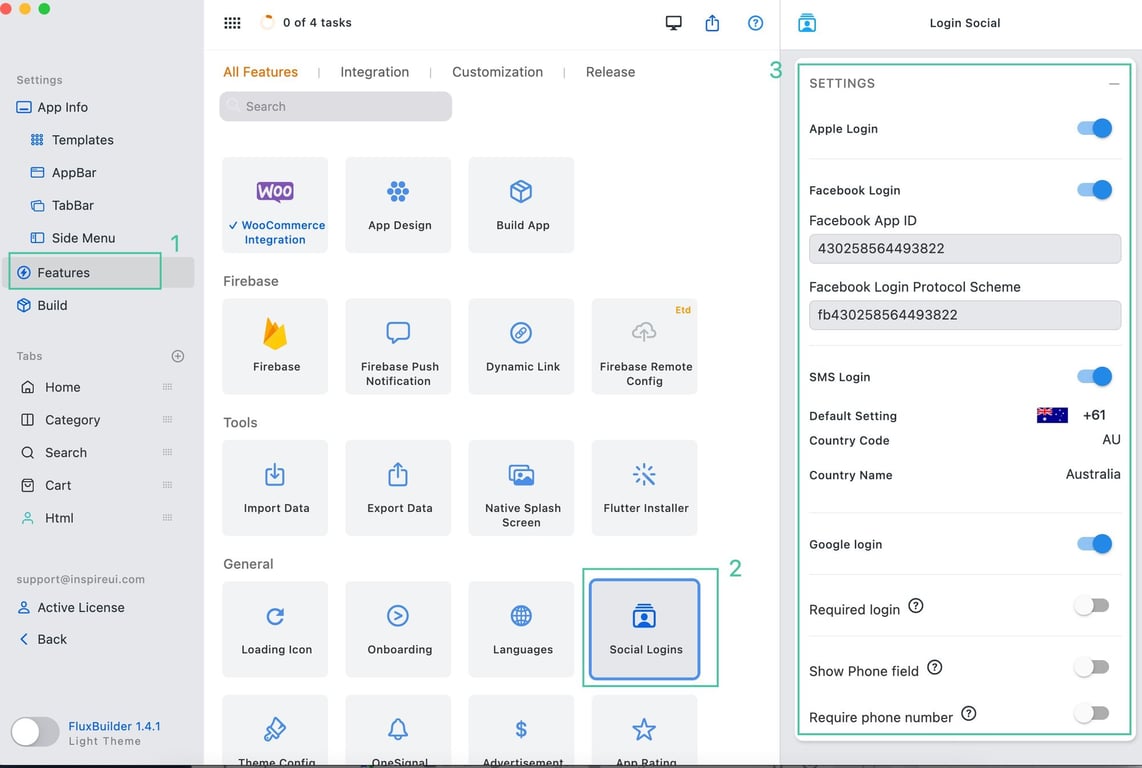Open Firebase Push Notification card
This screenshot has height=768, width=1142.
[x=398, y=346]
